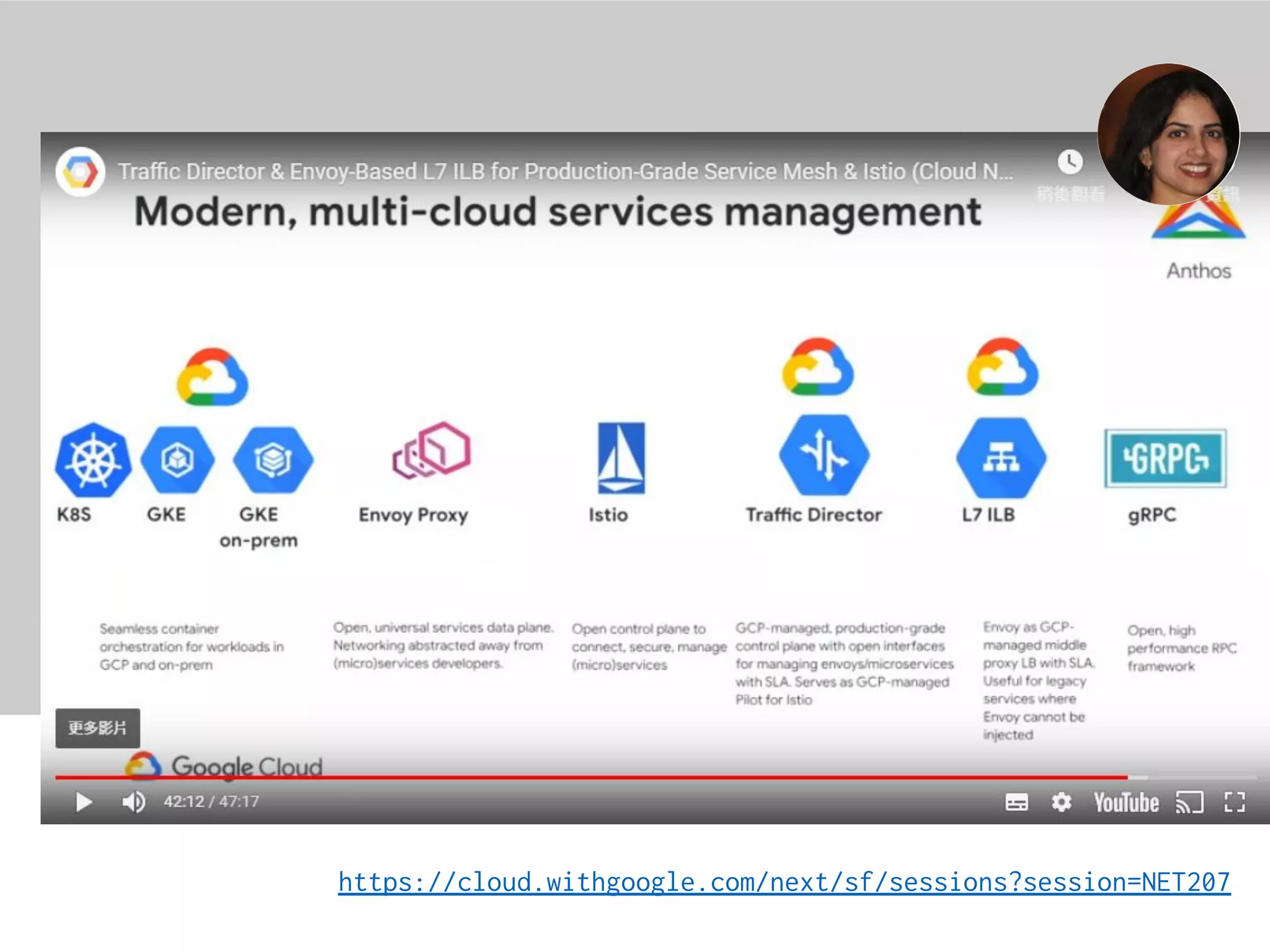1270x952 pixels.
Task: Click the Watch later clock icon
Action: [x=1070, y=162]
